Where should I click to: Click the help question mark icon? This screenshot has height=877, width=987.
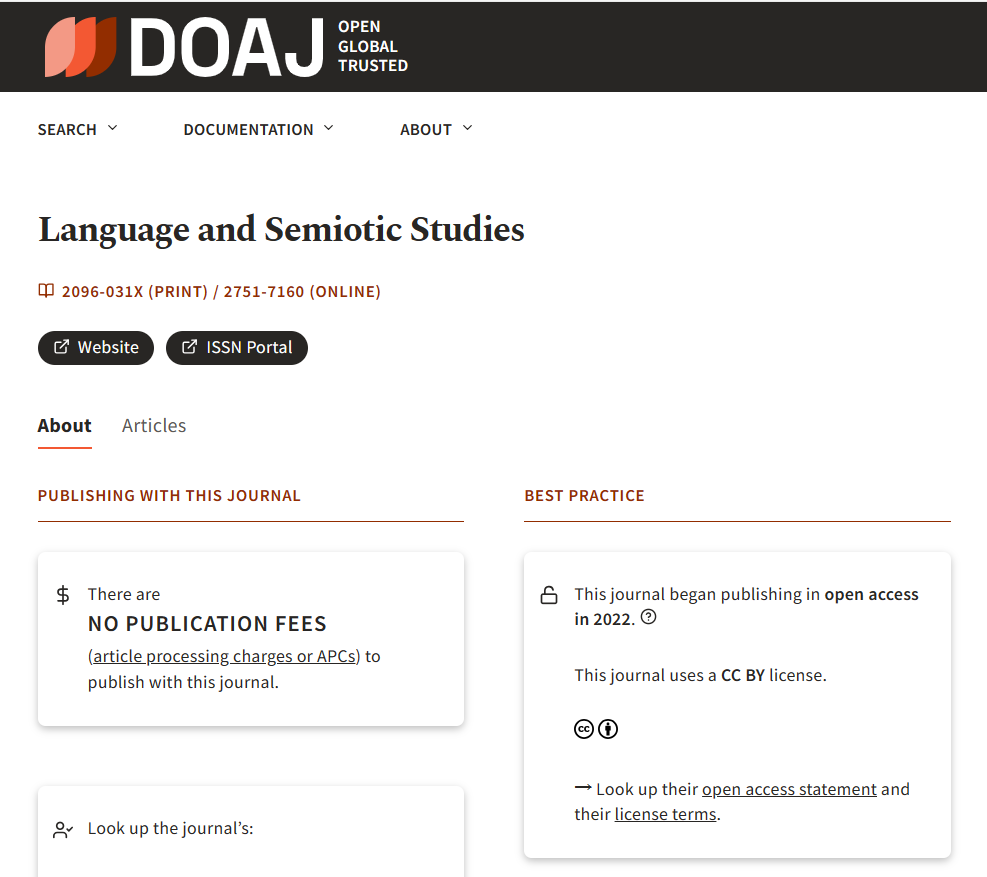648,618
